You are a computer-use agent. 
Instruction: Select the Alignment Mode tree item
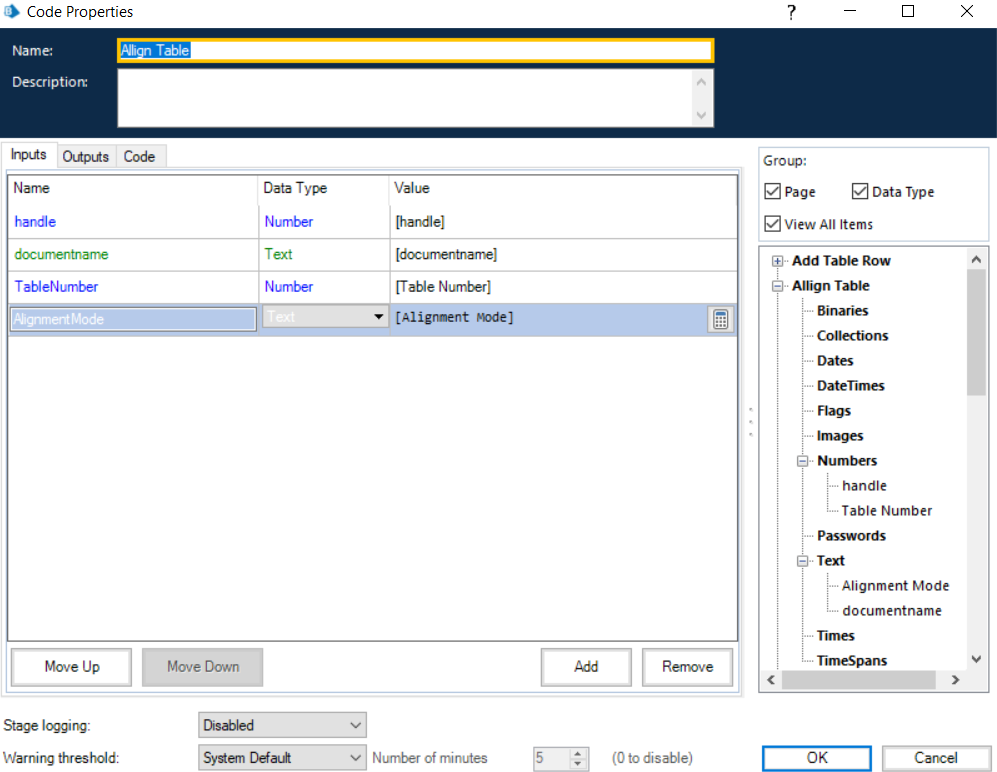point(895,586)
